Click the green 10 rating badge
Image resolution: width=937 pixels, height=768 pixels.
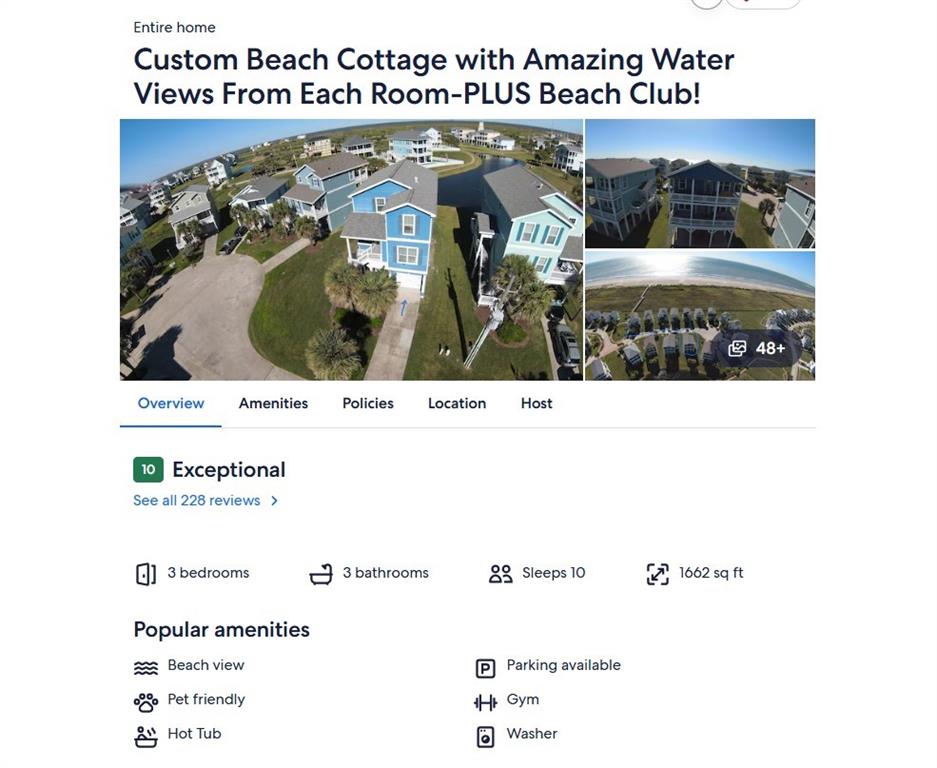pyautogui.click(x=148, y=469)
